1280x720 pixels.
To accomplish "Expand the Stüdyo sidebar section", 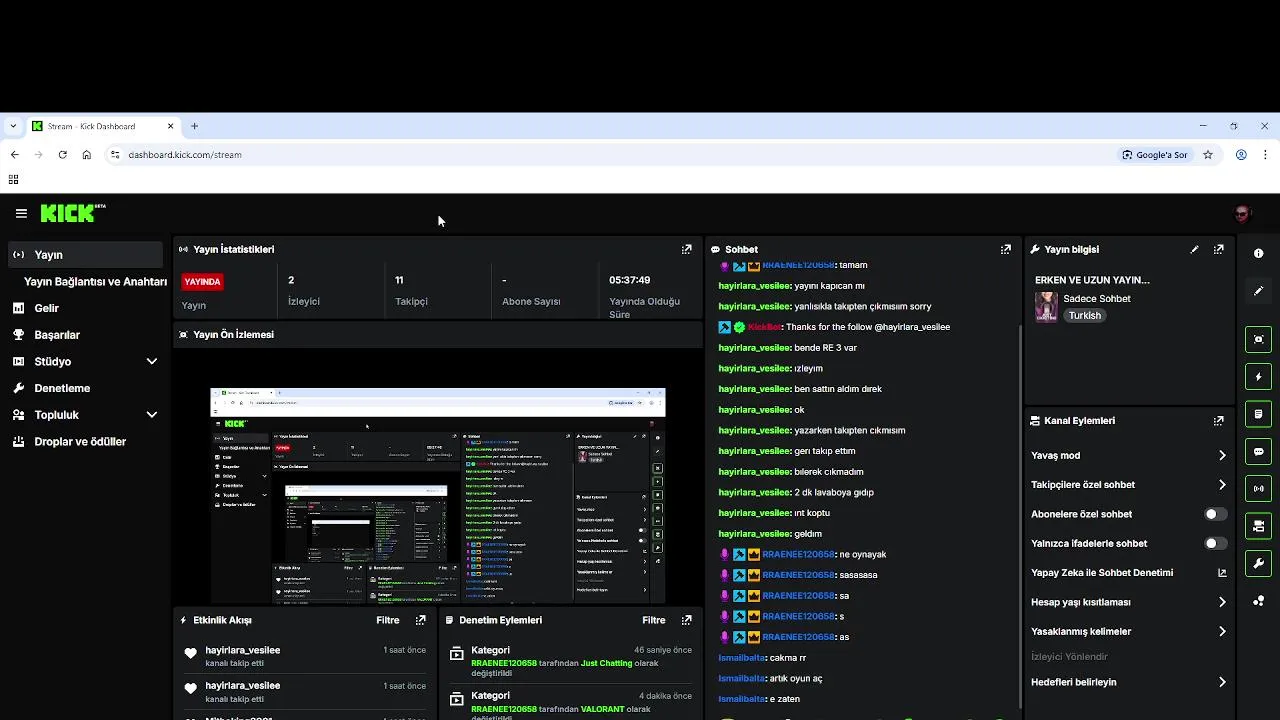I will click(x=152, y=361).
